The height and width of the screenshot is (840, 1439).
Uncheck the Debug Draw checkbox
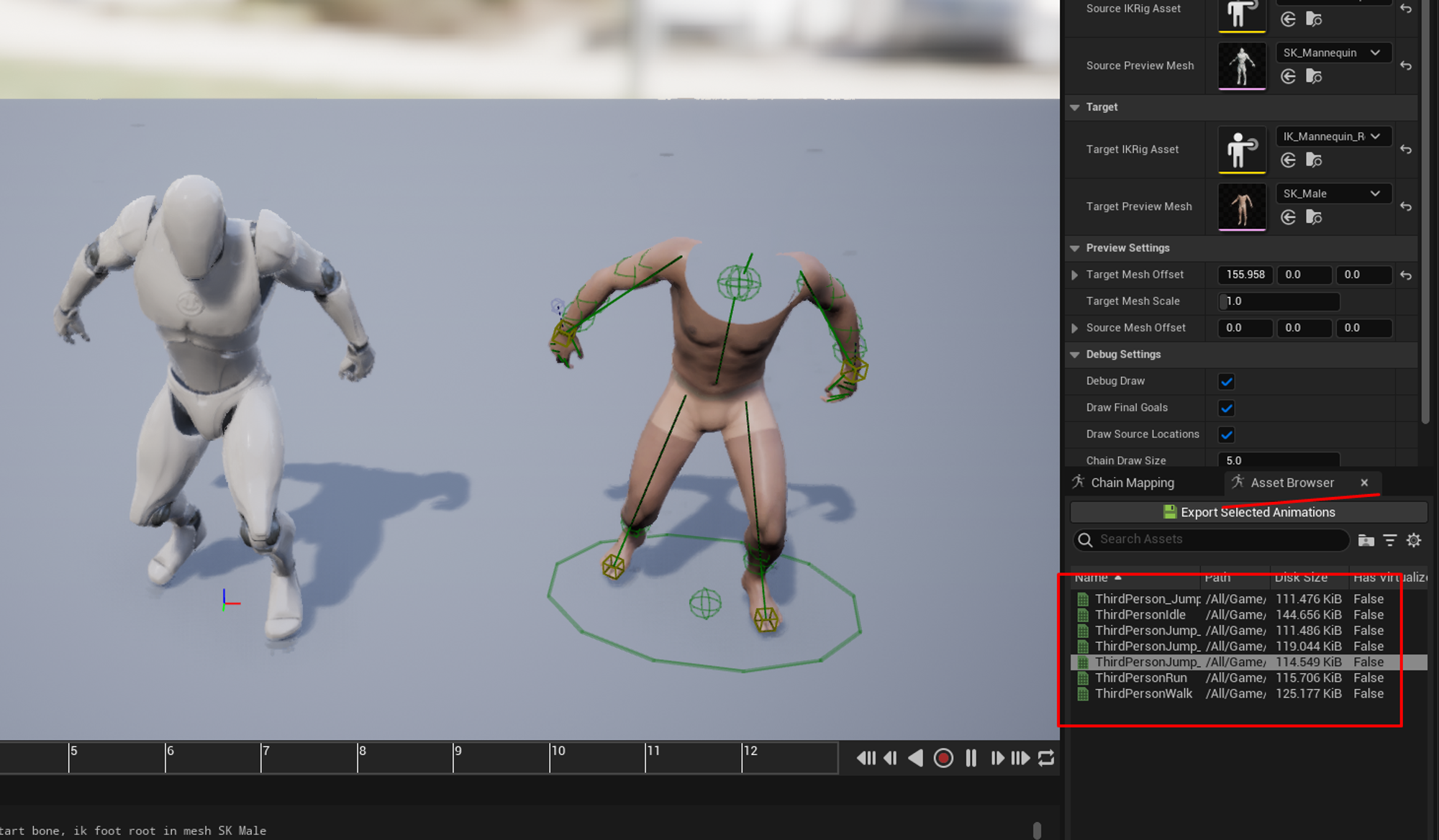tap(1227, 381)
